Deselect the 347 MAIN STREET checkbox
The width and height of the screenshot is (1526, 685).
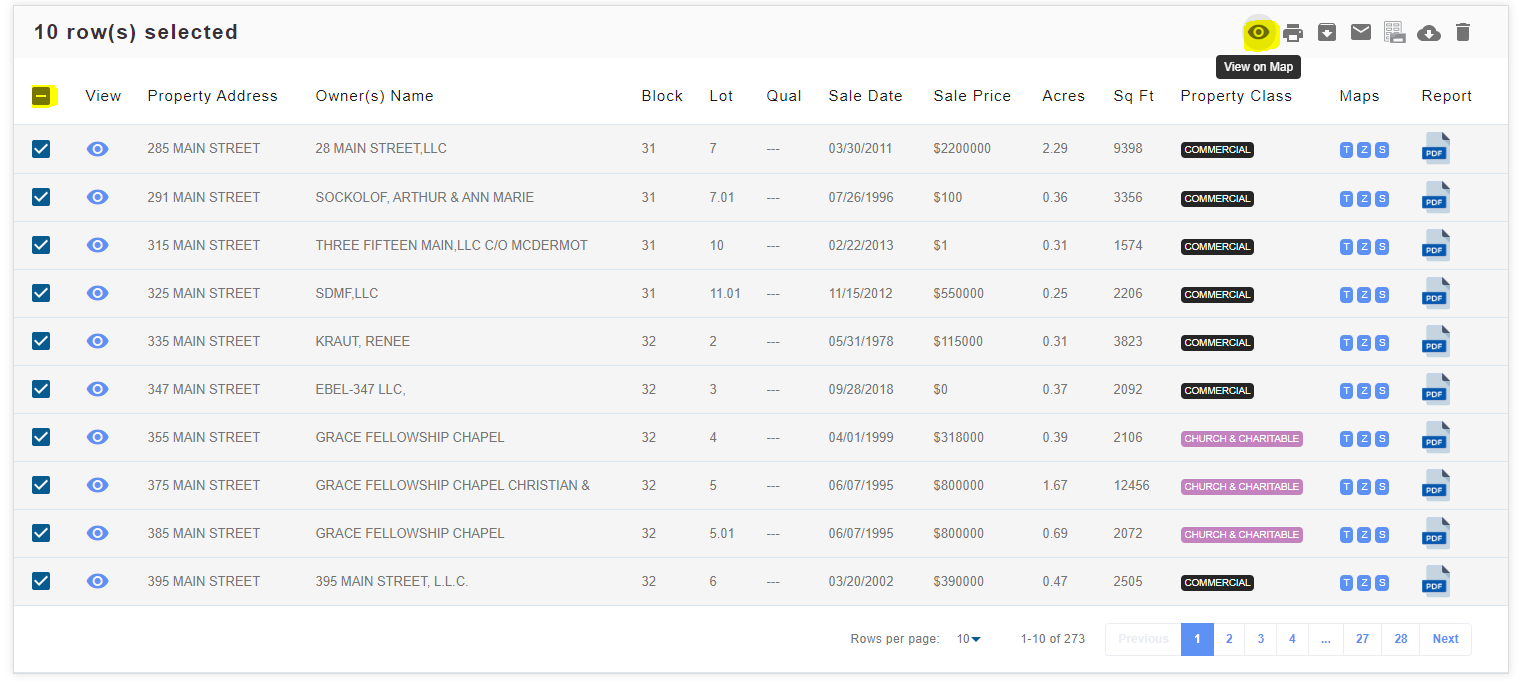[41, 389]
